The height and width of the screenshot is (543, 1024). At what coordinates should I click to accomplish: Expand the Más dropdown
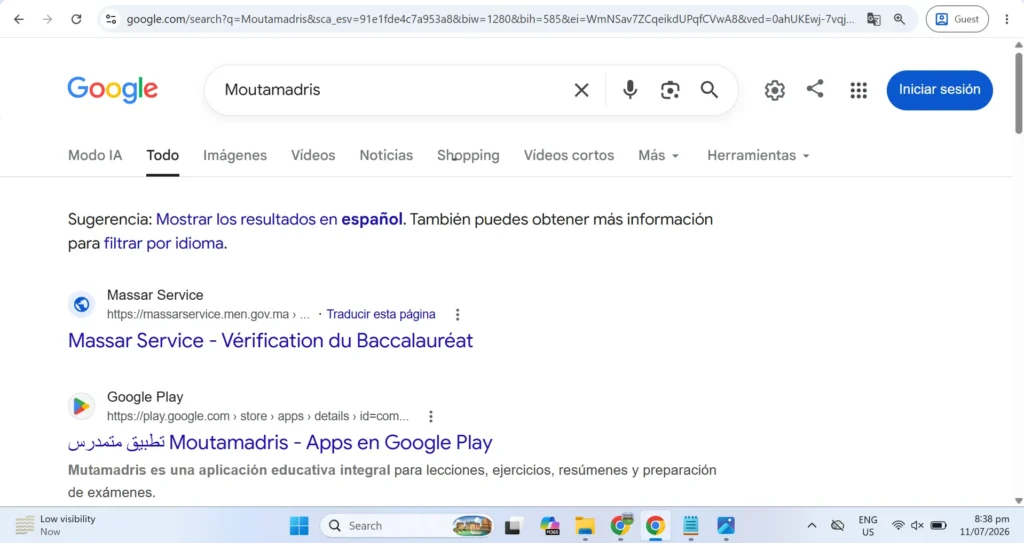tap(658, 156)
